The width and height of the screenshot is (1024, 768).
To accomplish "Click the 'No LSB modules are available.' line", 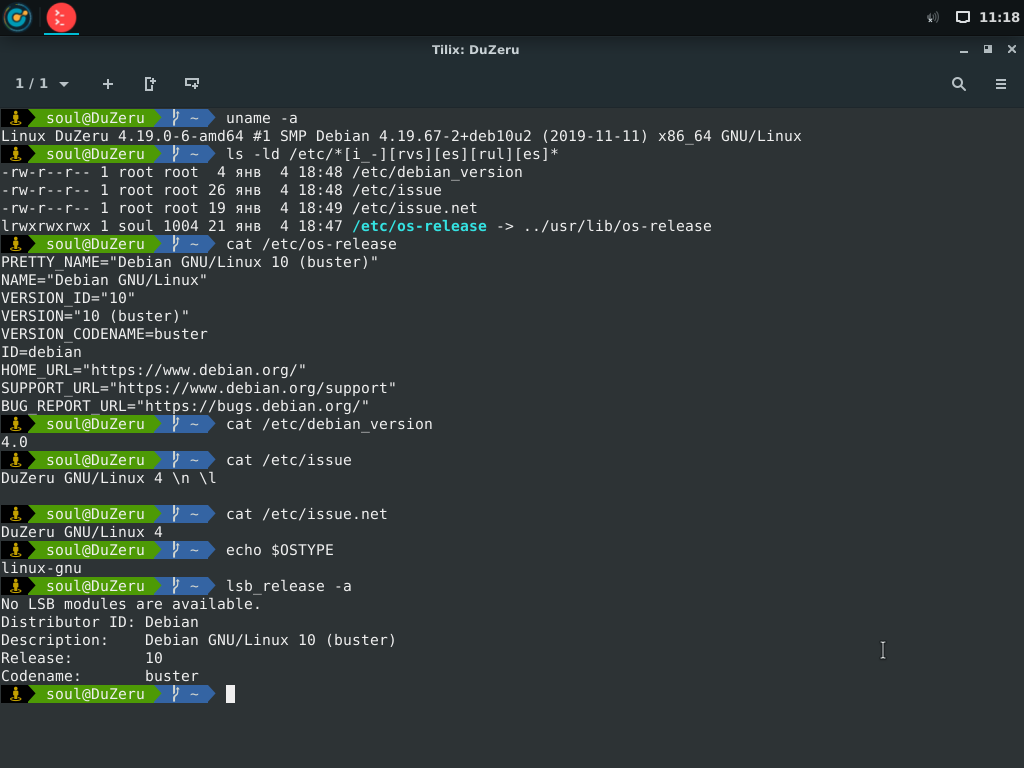I will (131, 604).
